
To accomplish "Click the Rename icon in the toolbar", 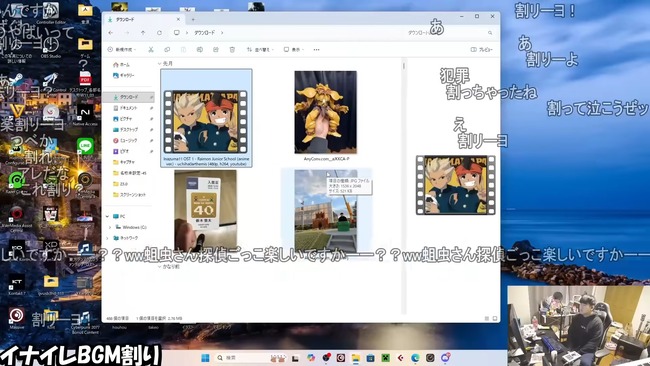I will point(199,49).
